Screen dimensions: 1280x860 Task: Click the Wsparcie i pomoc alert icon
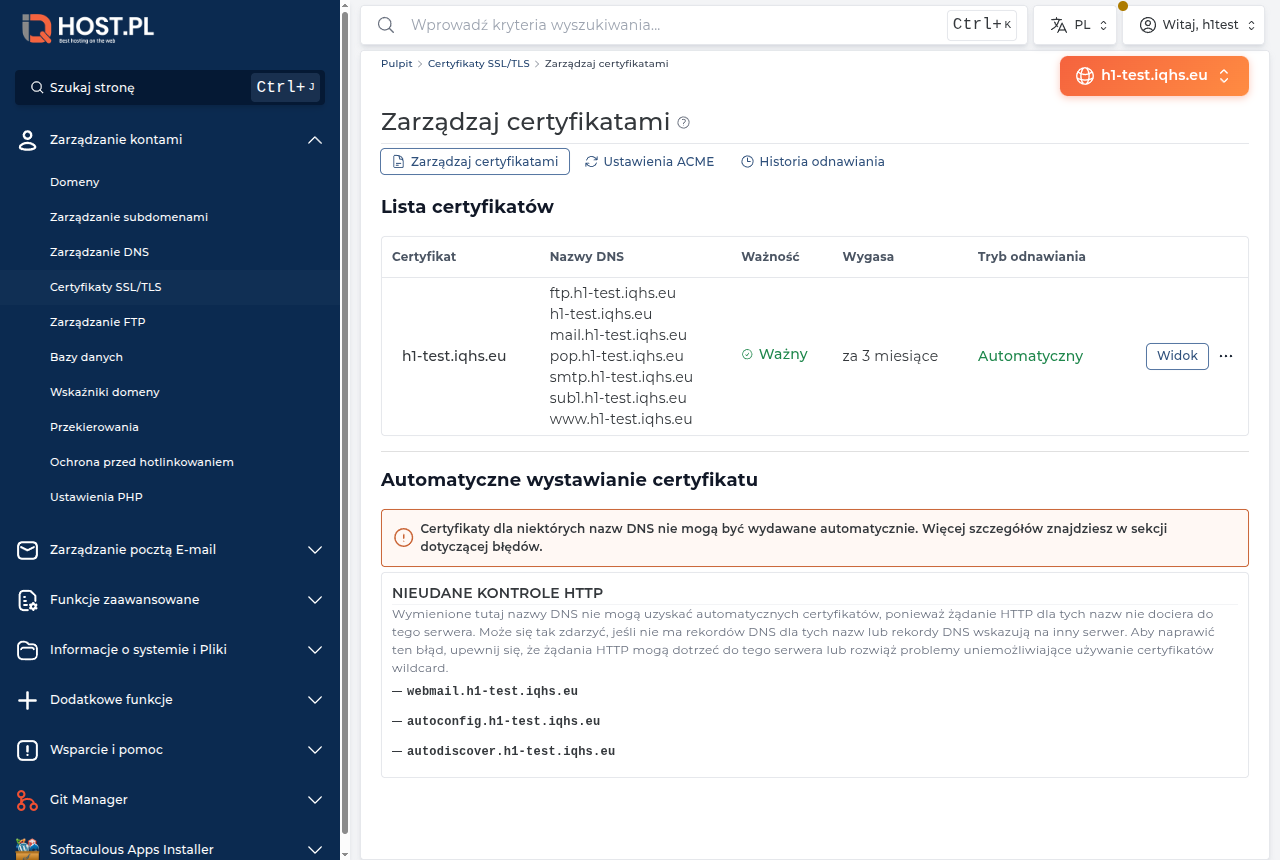point(28,750)
